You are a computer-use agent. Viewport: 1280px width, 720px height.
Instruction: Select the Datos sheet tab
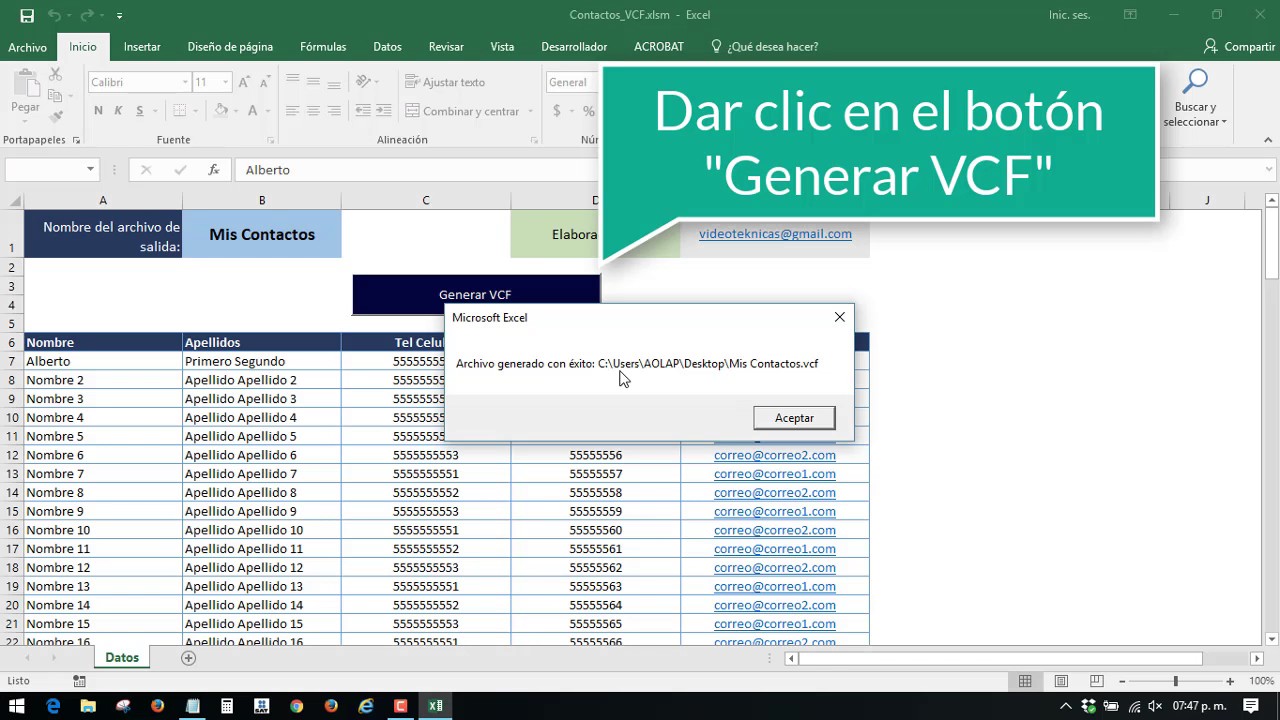coord(122,657)
